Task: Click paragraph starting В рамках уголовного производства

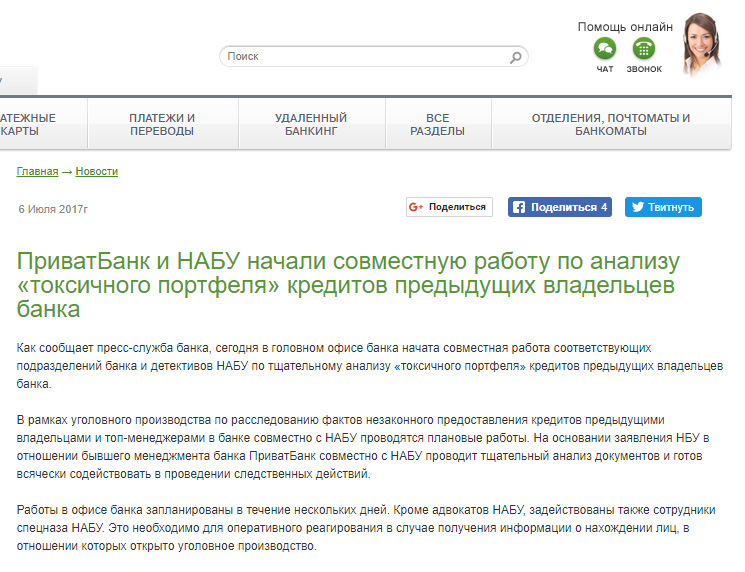Action: click(x=363, y=447)
